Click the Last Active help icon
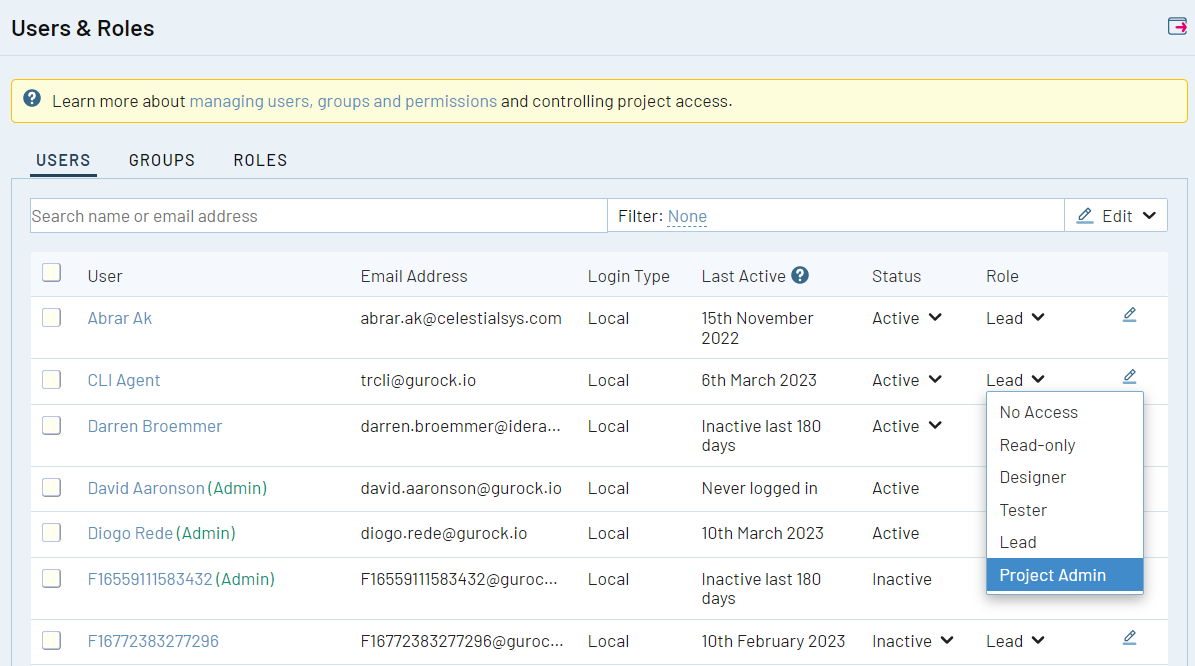This screenshot has width=1195, height=666. point(799,275)
